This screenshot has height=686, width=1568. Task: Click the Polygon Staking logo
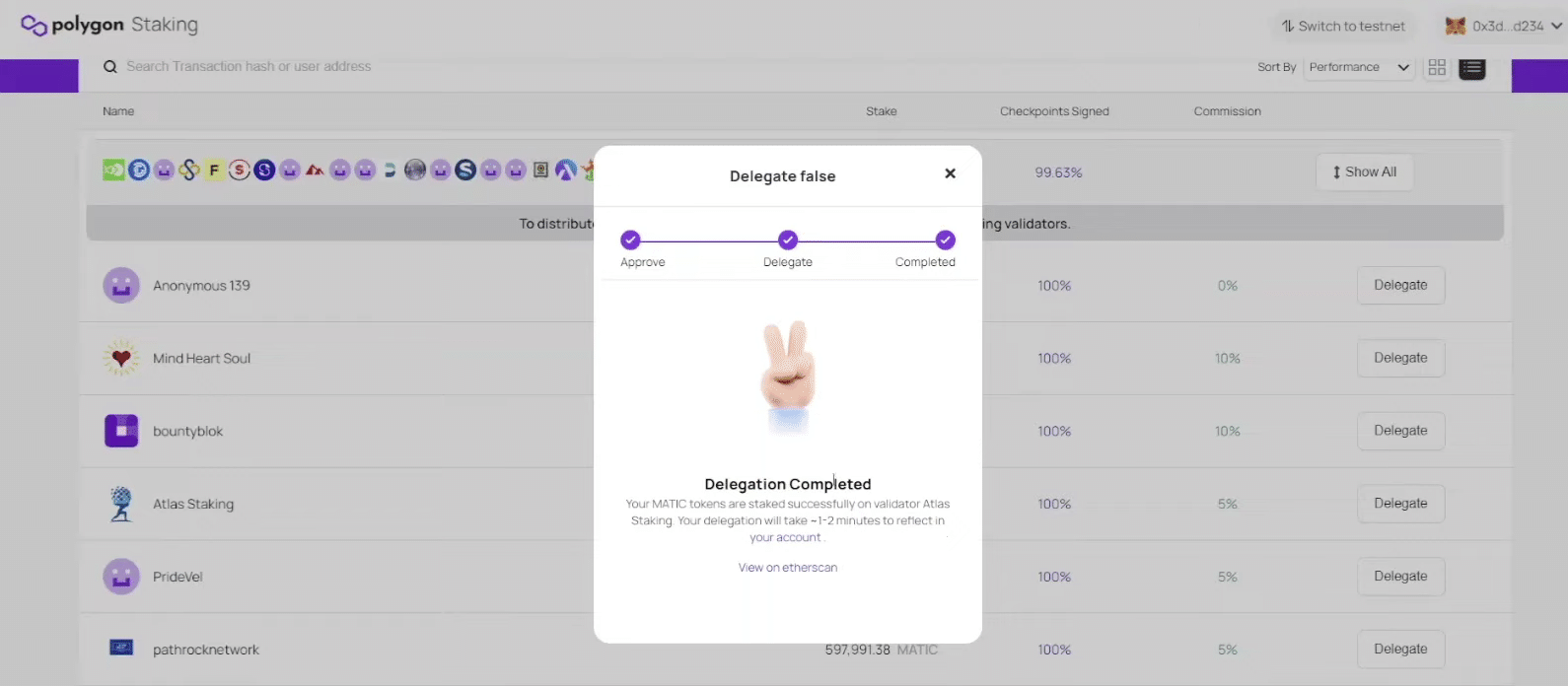109,25
